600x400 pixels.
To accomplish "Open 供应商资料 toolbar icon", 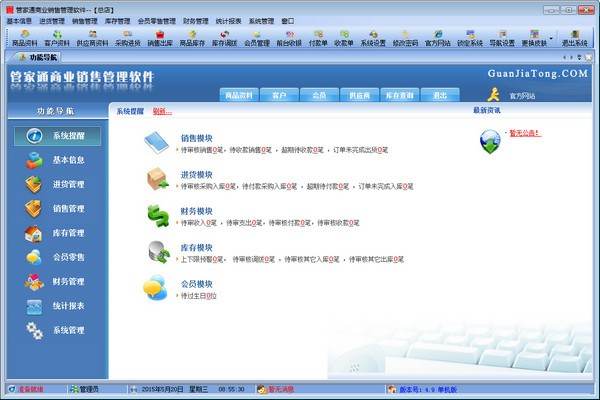I will pyautogui.click(x=92, y=39).
